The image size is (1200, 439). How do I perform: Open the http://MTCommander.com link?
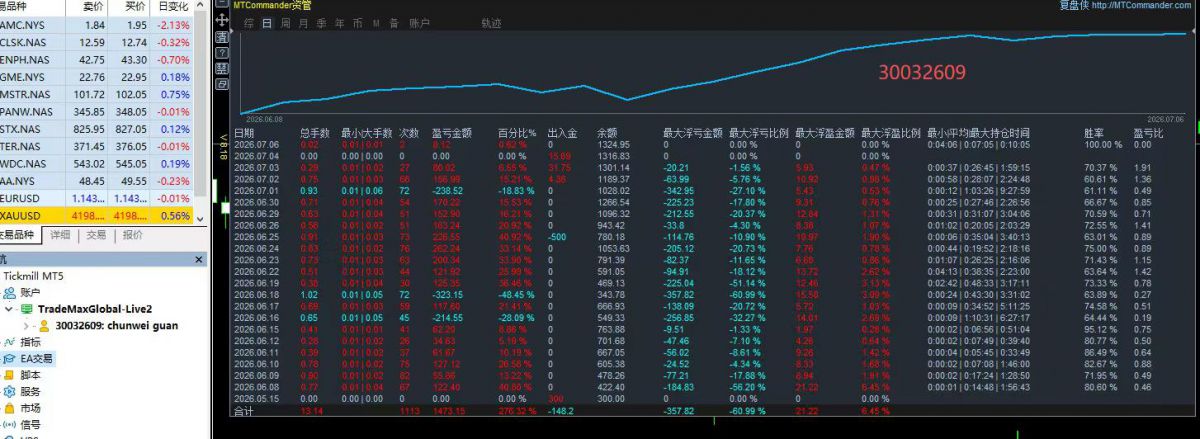(x=1143, y=6)
